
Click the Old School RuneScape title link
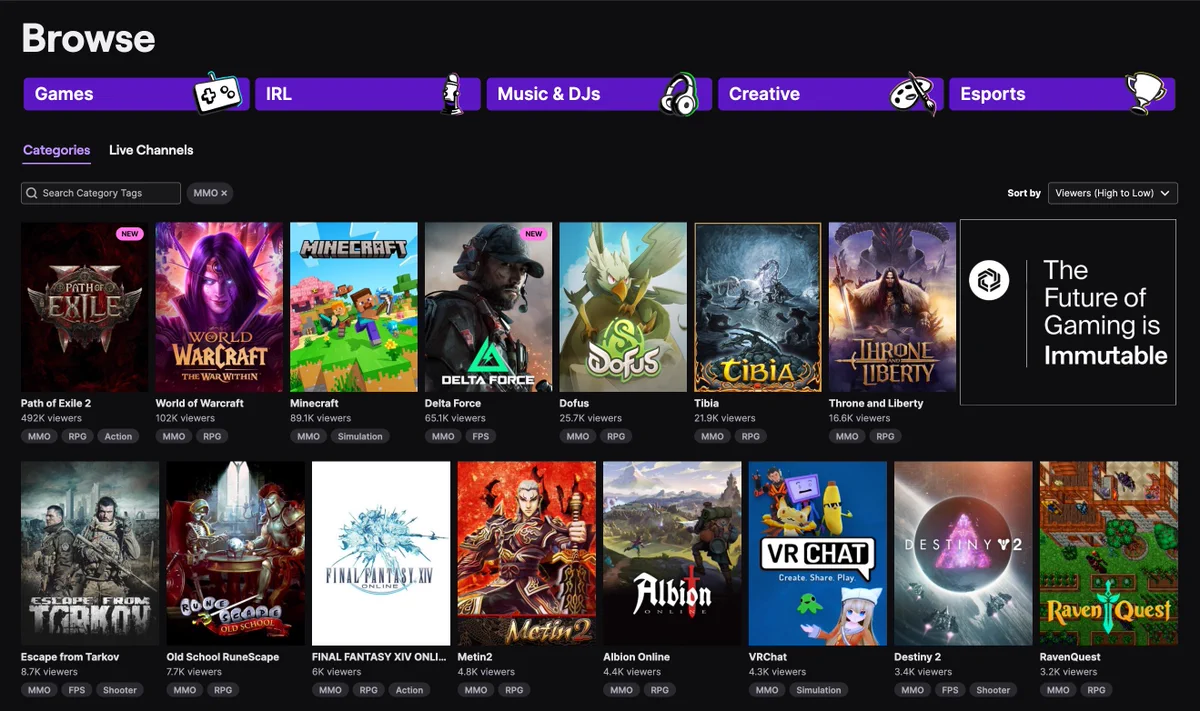coord(223,657)
